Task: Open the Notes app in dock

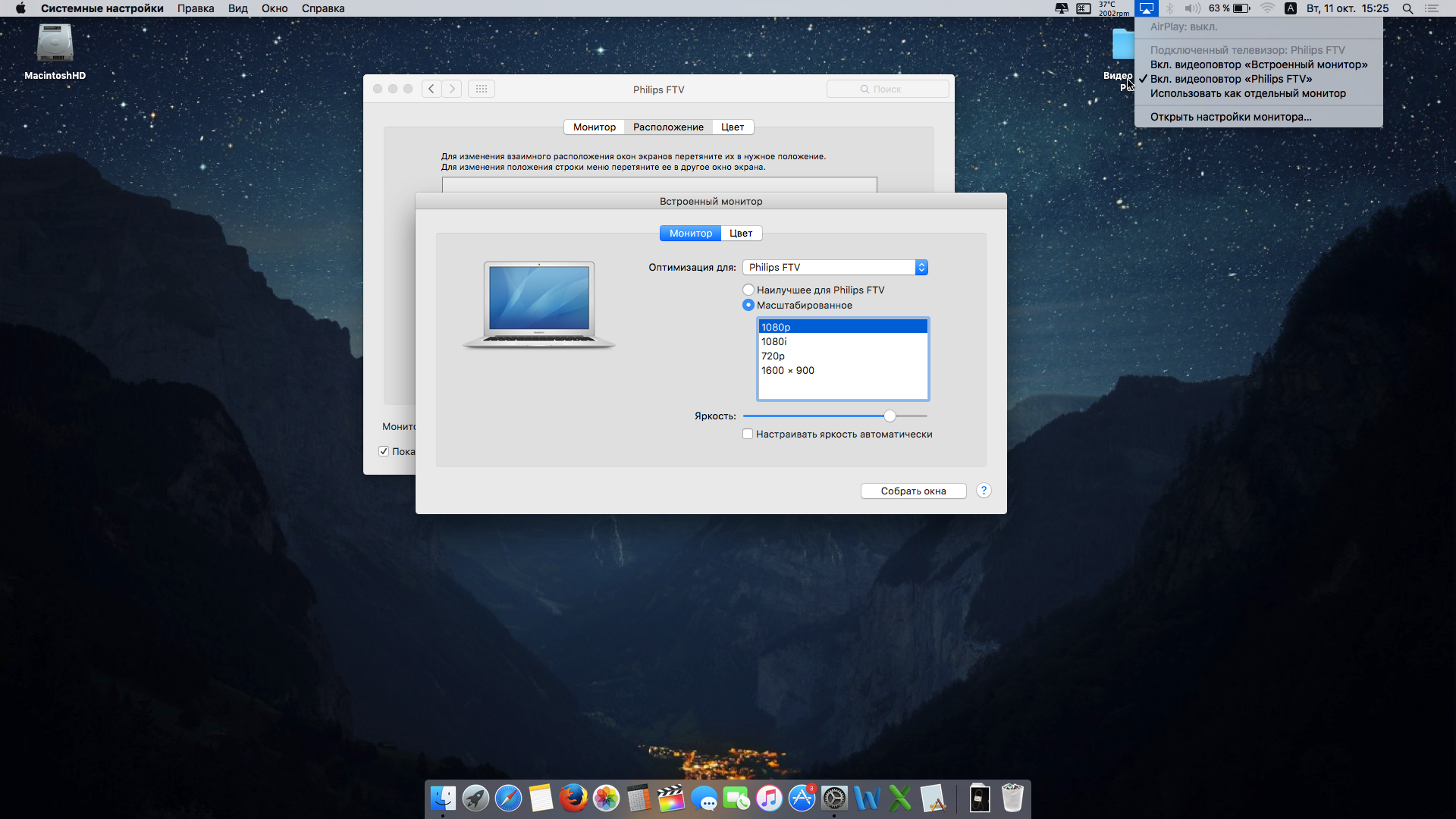Action: [541, 798]
